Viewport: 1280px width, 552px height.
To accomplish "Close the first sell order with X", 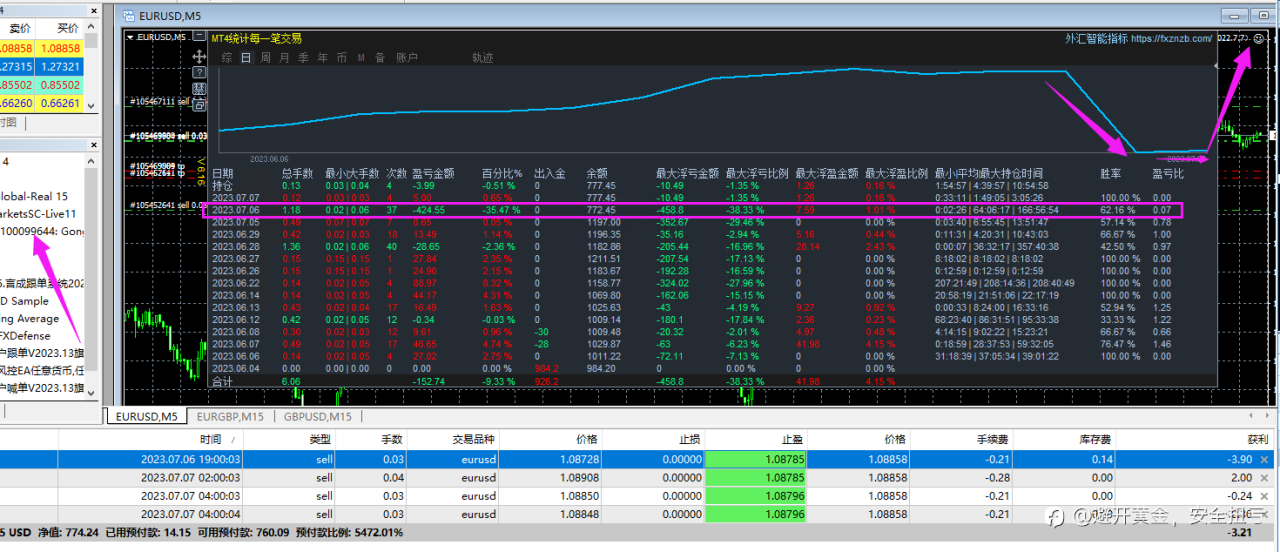I will 1264,460.
